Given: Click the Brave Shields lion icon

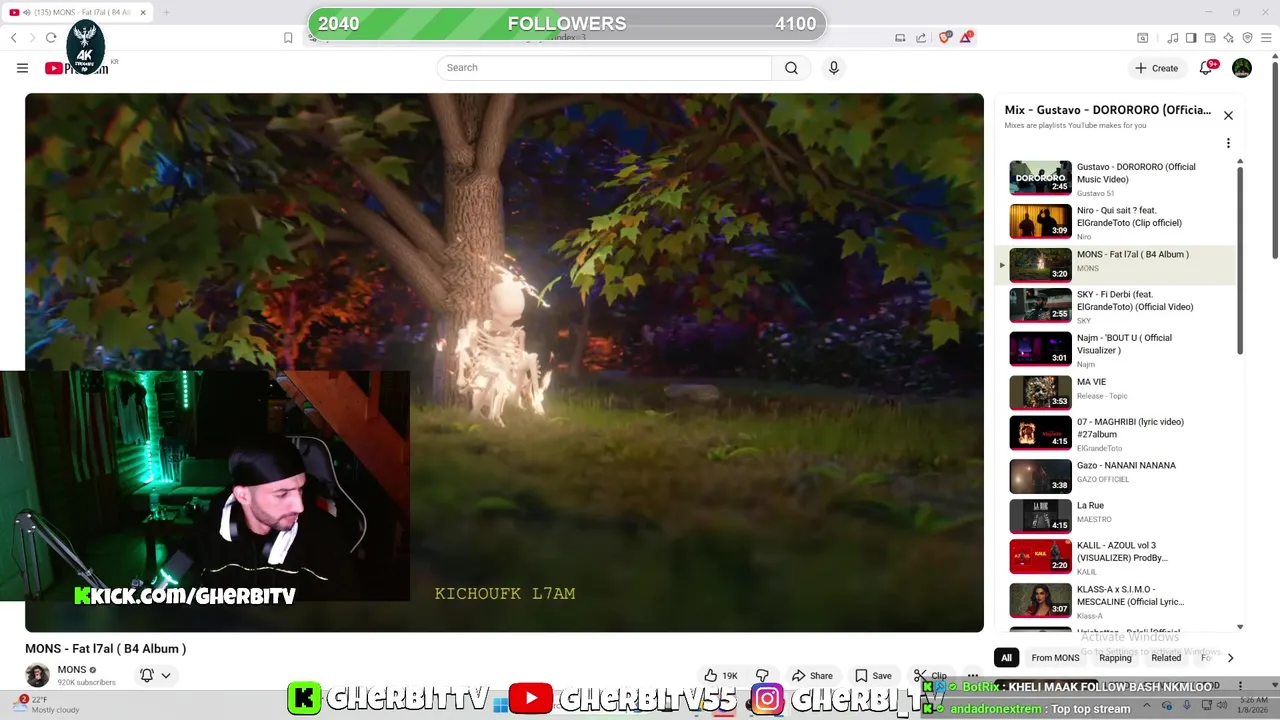Looking at the screenshot, I should coord(945,38).
